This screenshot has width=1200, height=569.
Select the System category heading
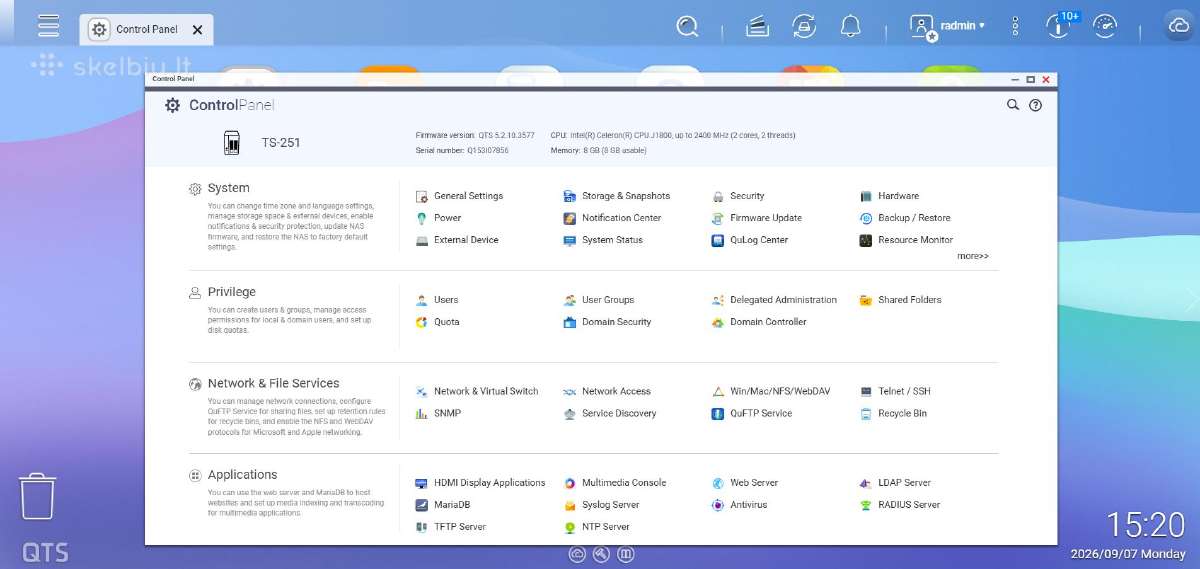click(229, 188)
